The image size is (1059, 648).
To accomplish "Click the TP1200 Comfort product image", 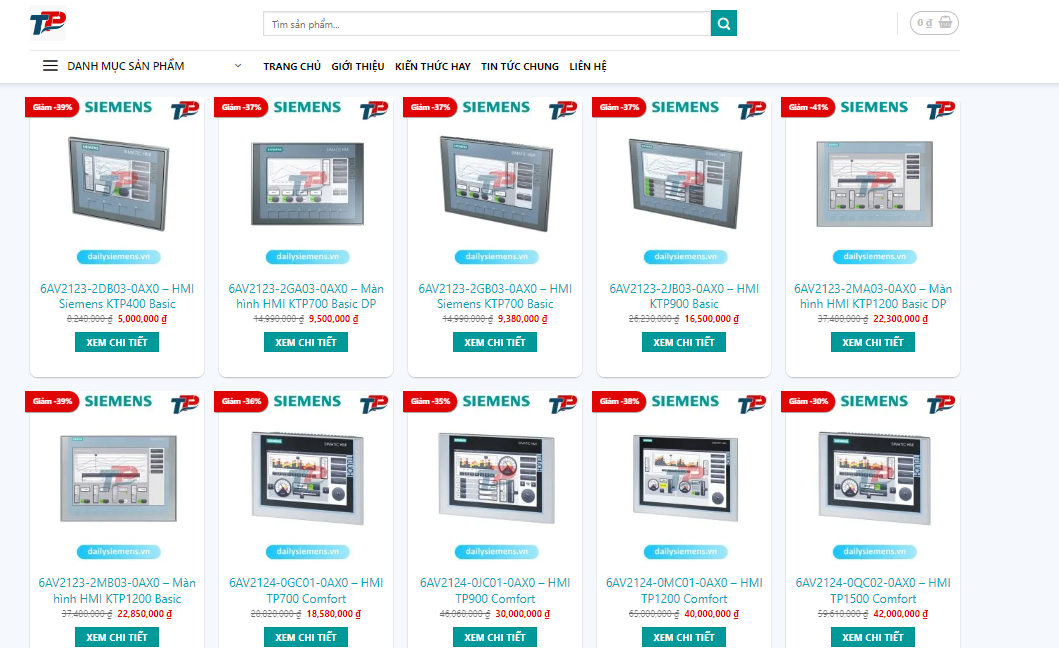I will 686,478.
